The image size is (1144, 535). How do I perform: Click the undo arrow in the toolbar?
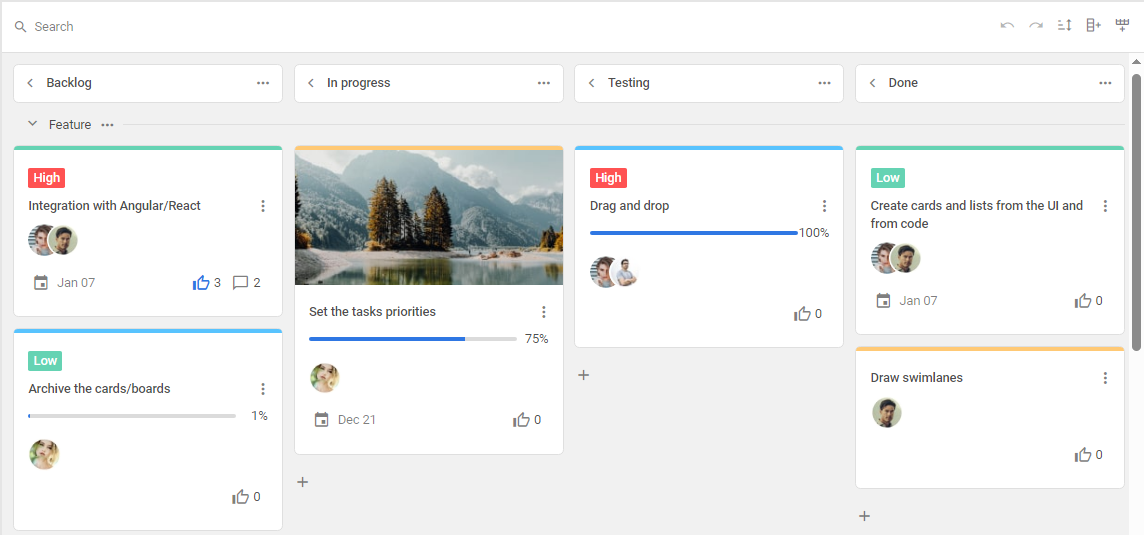[x=1008, y=26]
